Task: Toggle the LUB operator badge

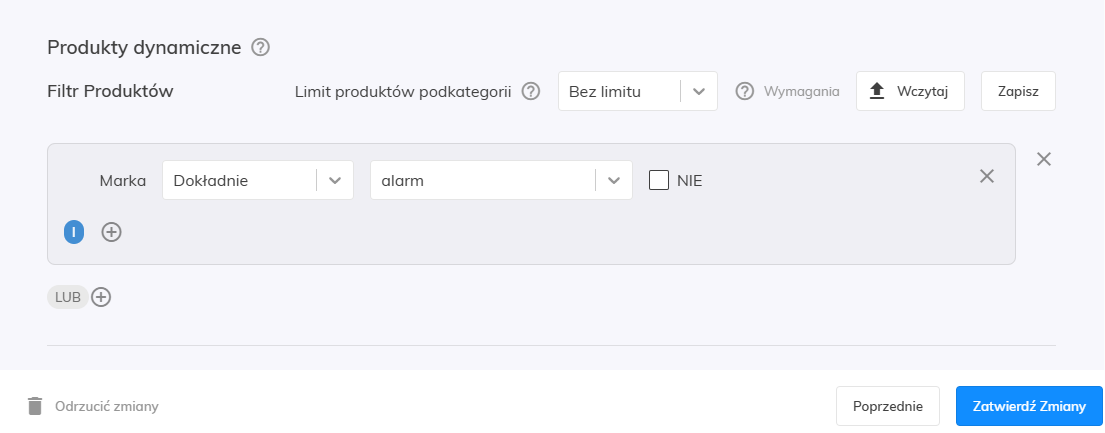Action: coord(67,297)
